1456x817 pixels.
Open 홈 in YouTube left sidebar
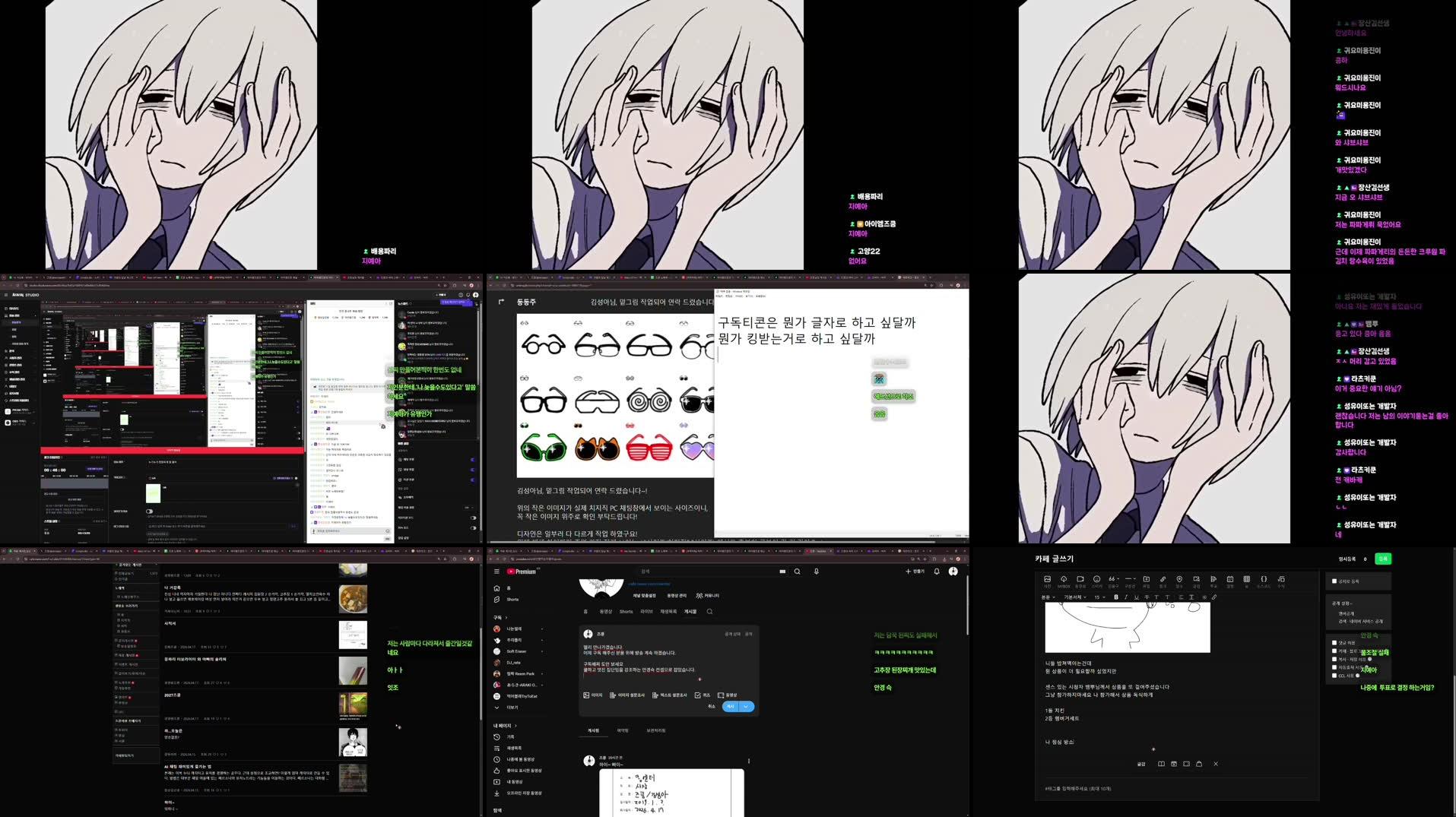[502, 588]
